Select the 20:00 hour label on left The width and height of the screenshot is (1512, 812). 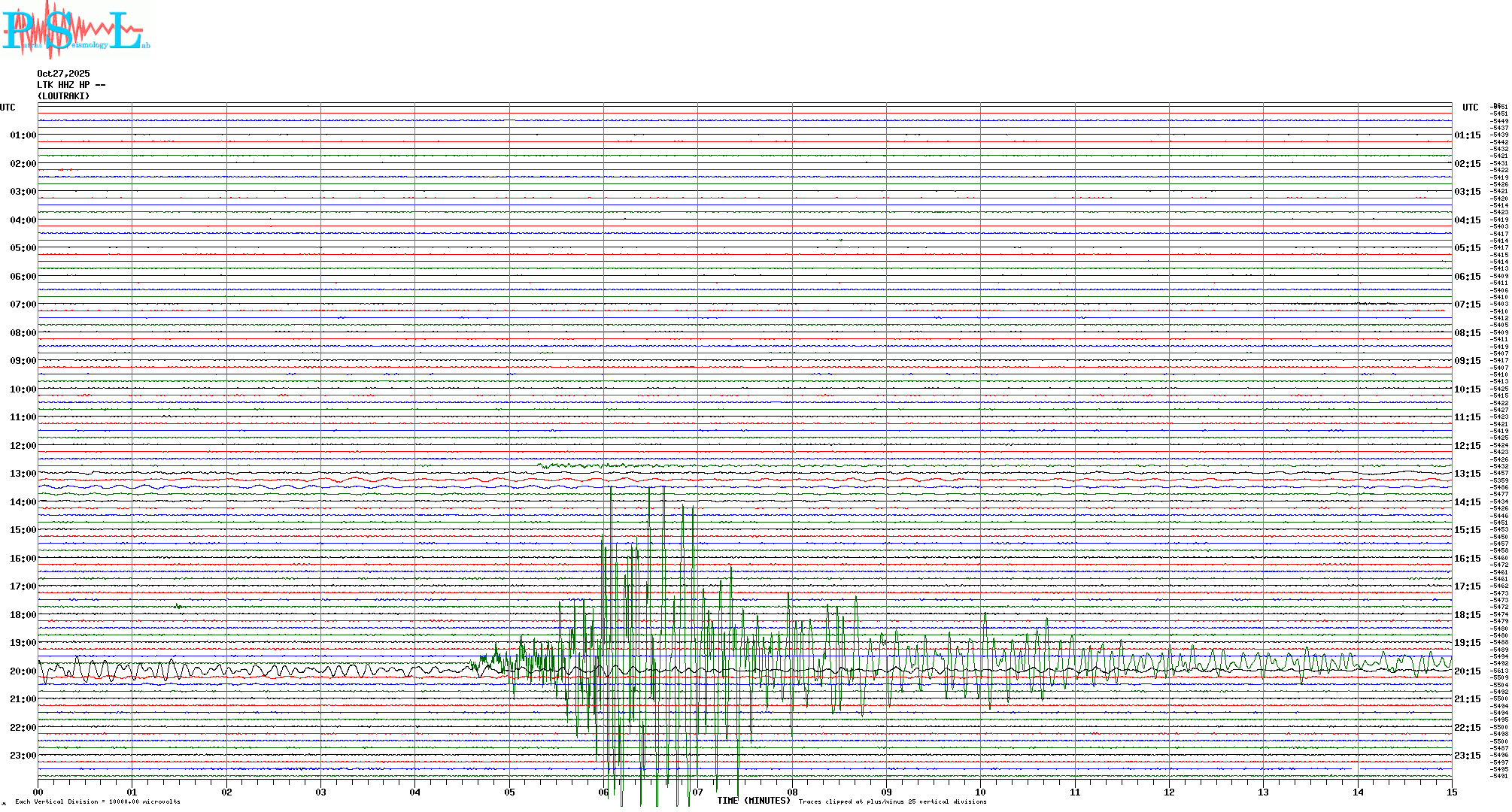23,671
